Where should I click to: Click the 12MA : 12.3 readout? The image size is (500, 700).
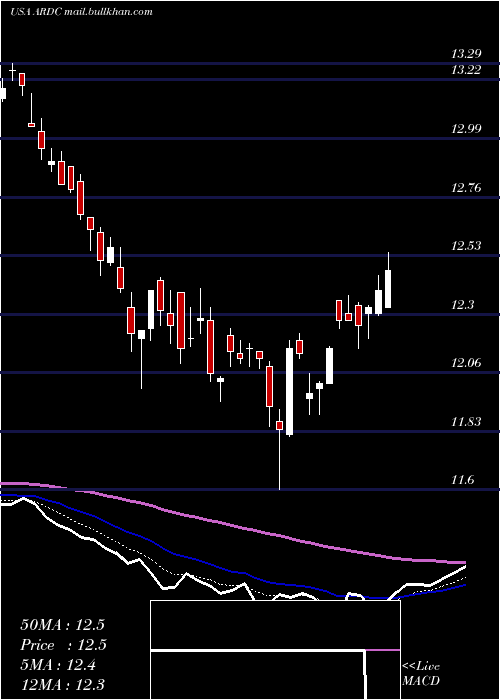pyautogui.click(x=62, y=685)
